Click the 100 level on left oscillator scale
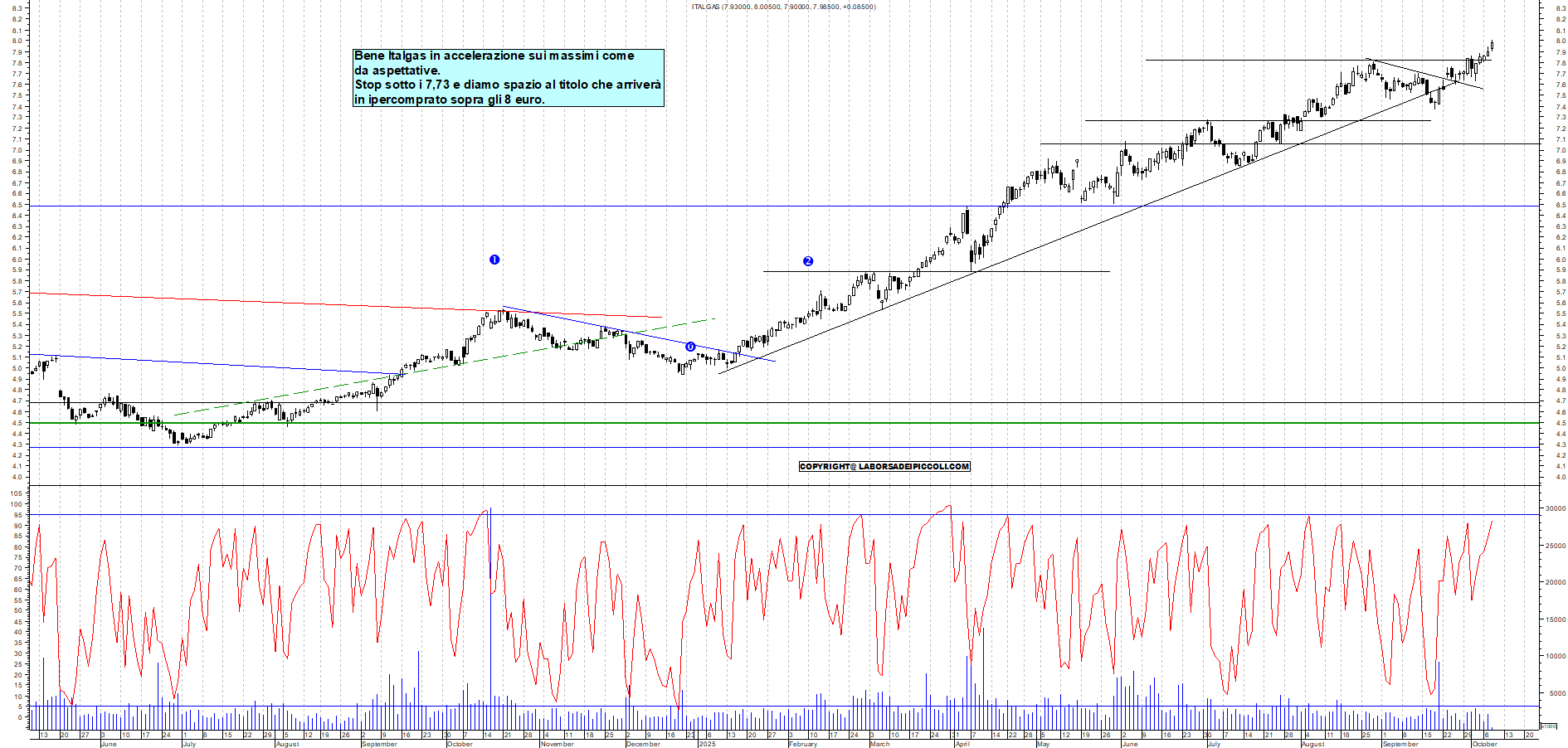Viewport: 1568px width, 748px height. click(x=17, y=504)
